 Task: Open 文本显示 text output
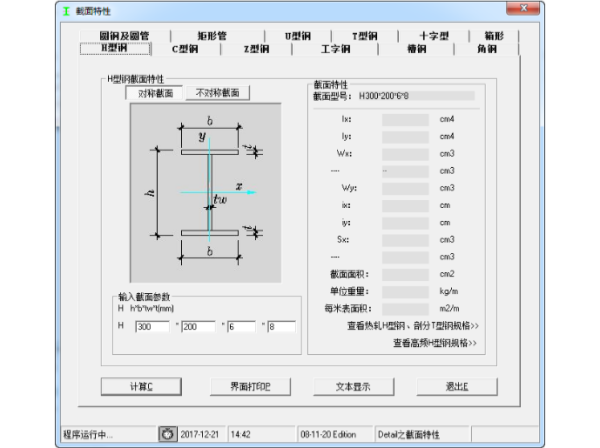coord(342,386)
